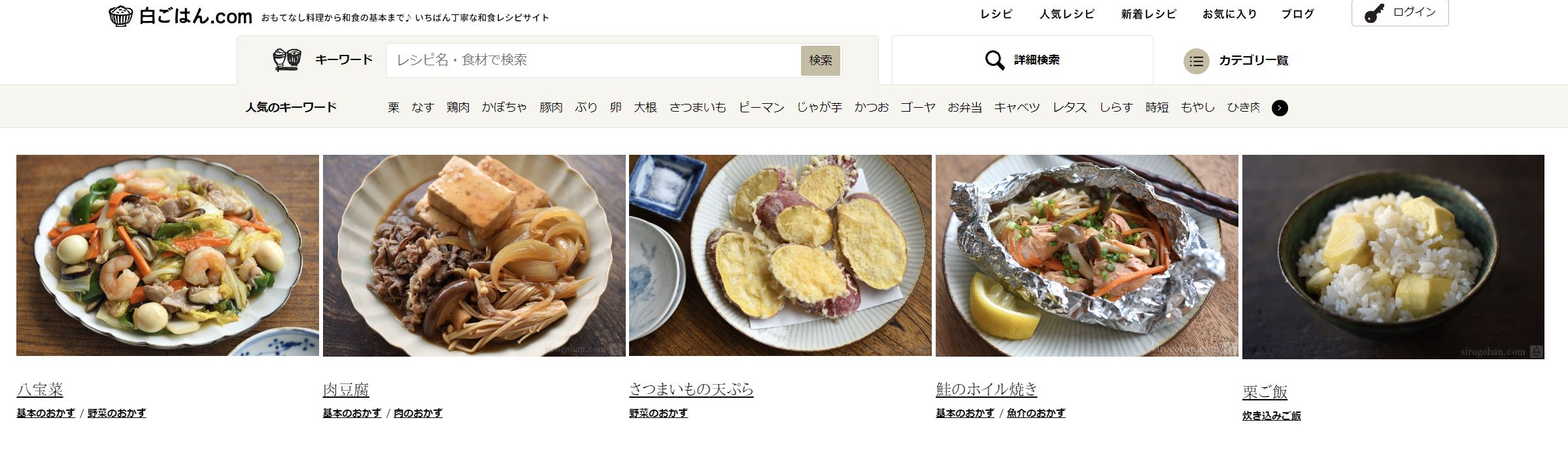Click the magnifying glass 詳細検索 icon
The height and width of the screenshot is (452, 1568).
(x=995, y=60)
